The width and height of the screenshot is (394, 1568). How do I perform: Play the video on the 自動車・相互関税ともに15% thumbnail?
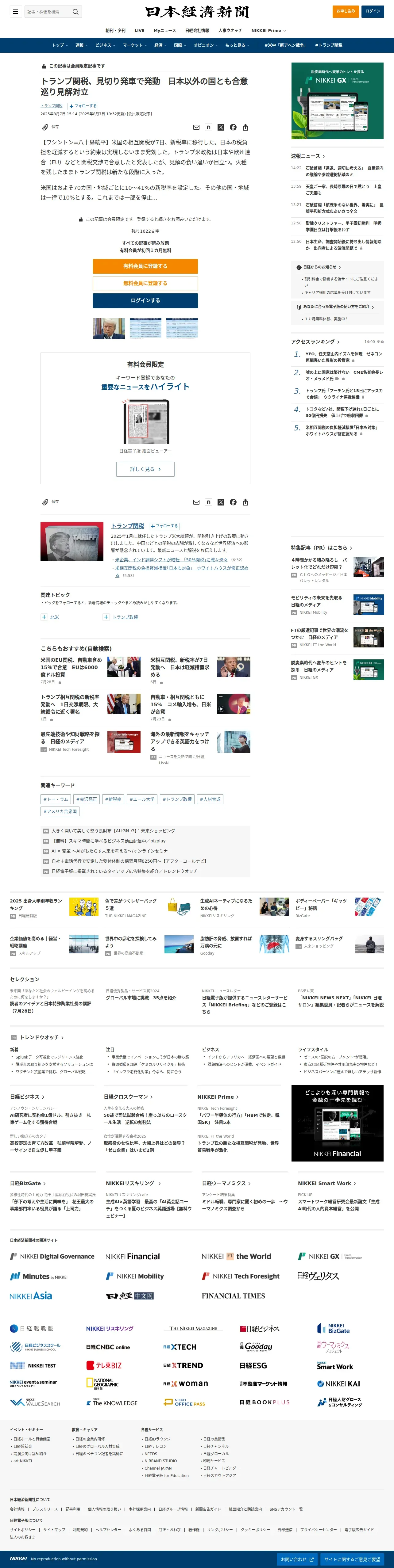[x=221, y=709]
